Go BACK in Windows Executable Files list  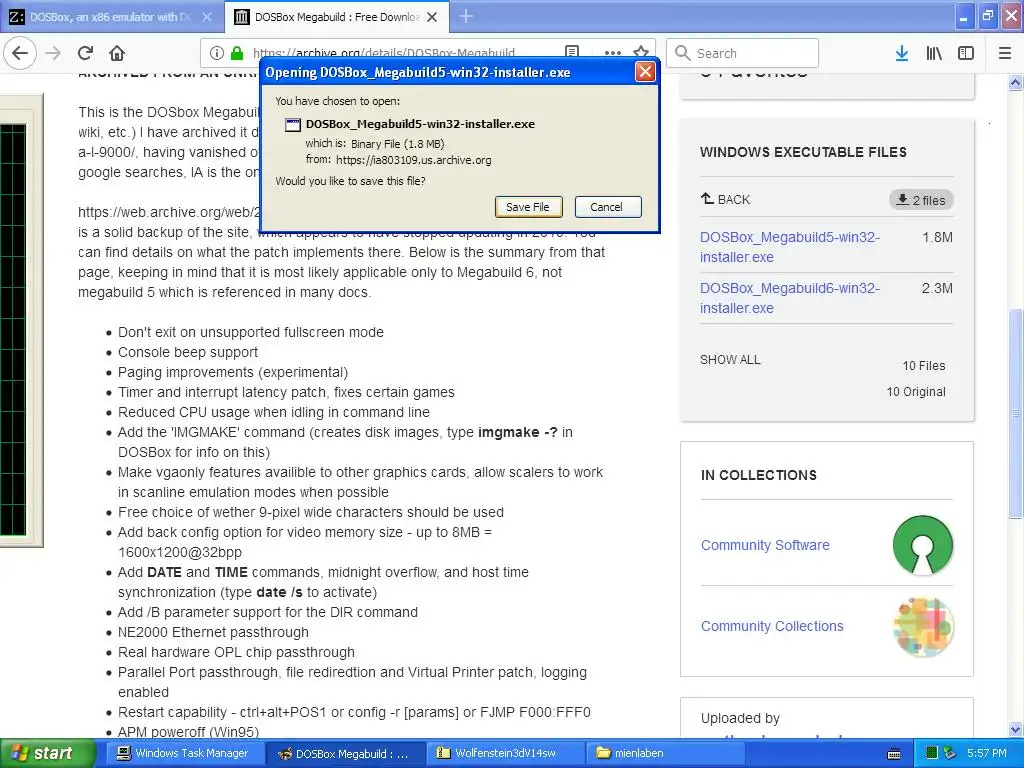(726, 199)
